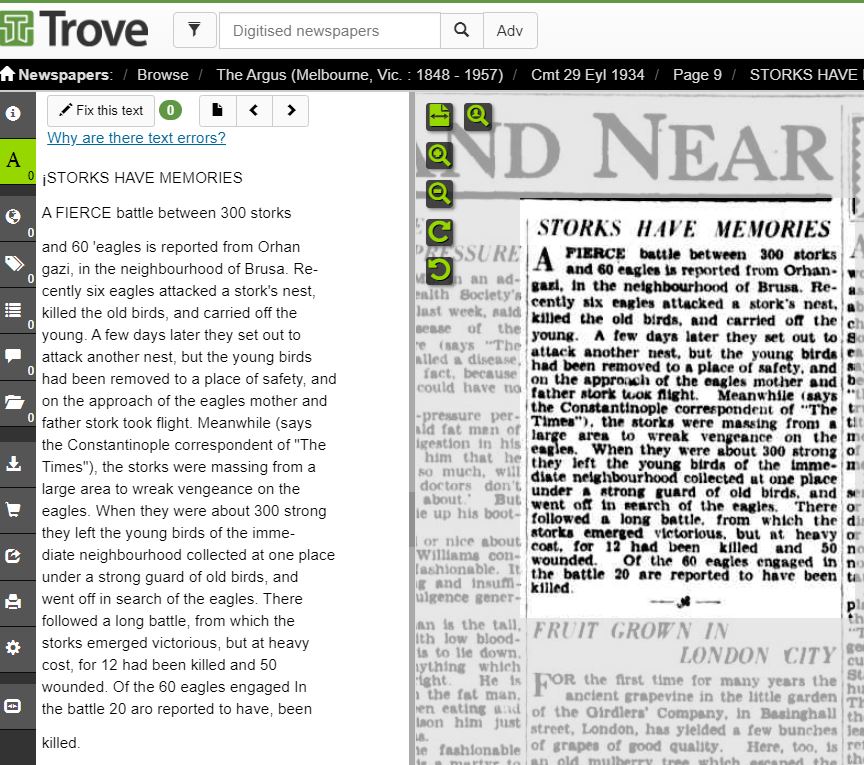Open The Argus title breadcrumb
Image resolution: width=864 pixels, height=765 pixels.
(x=359, y=74)
